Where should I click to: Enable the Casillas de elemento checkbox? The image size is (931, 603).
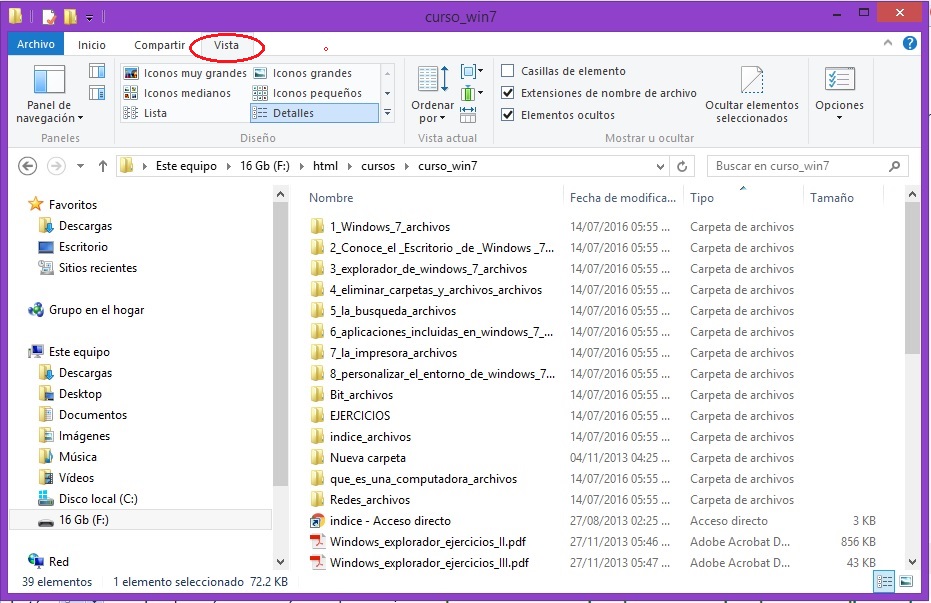[508, 71]
